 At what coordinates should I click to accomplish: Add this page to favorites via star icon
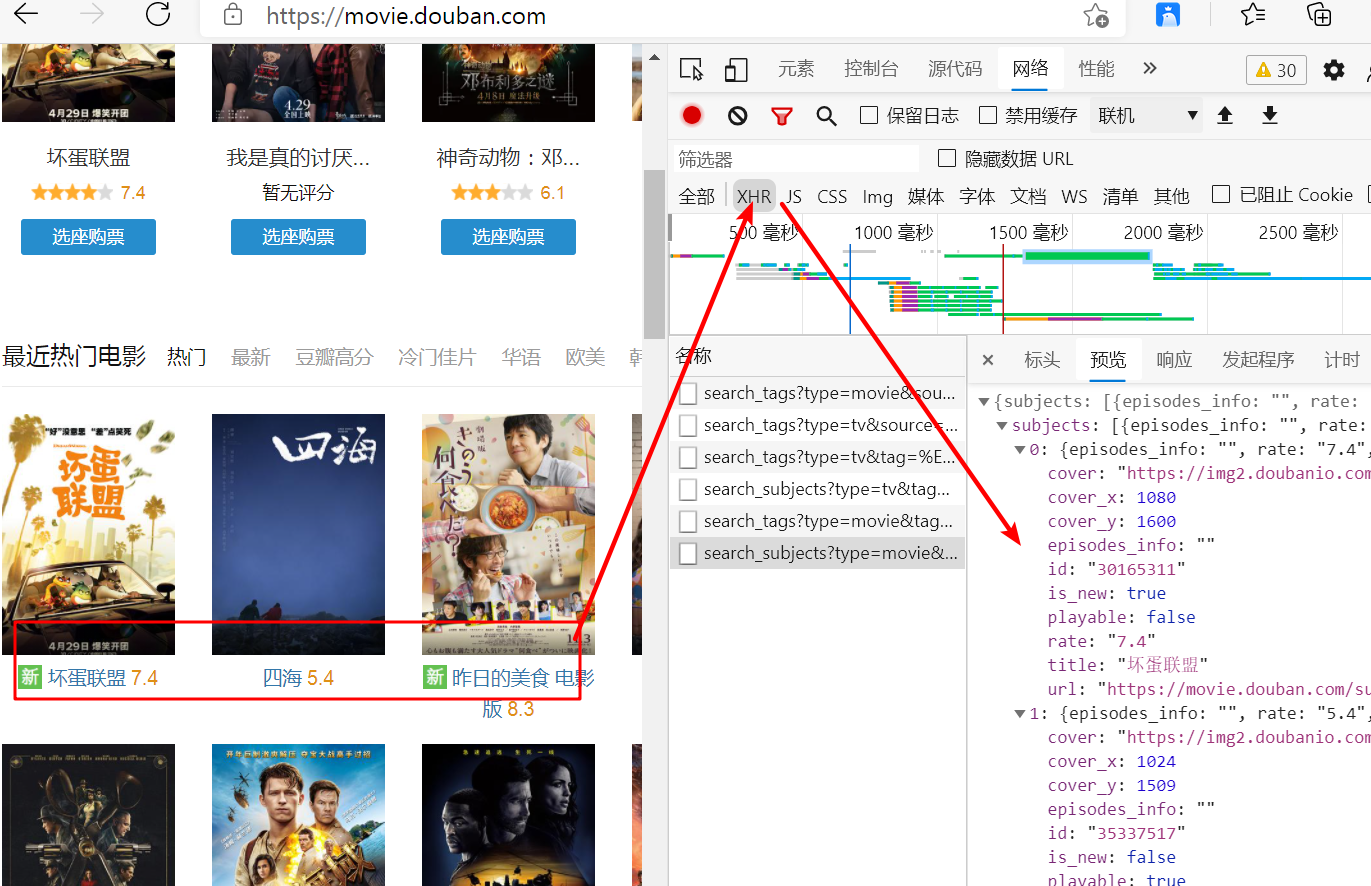coord(1095,16)
